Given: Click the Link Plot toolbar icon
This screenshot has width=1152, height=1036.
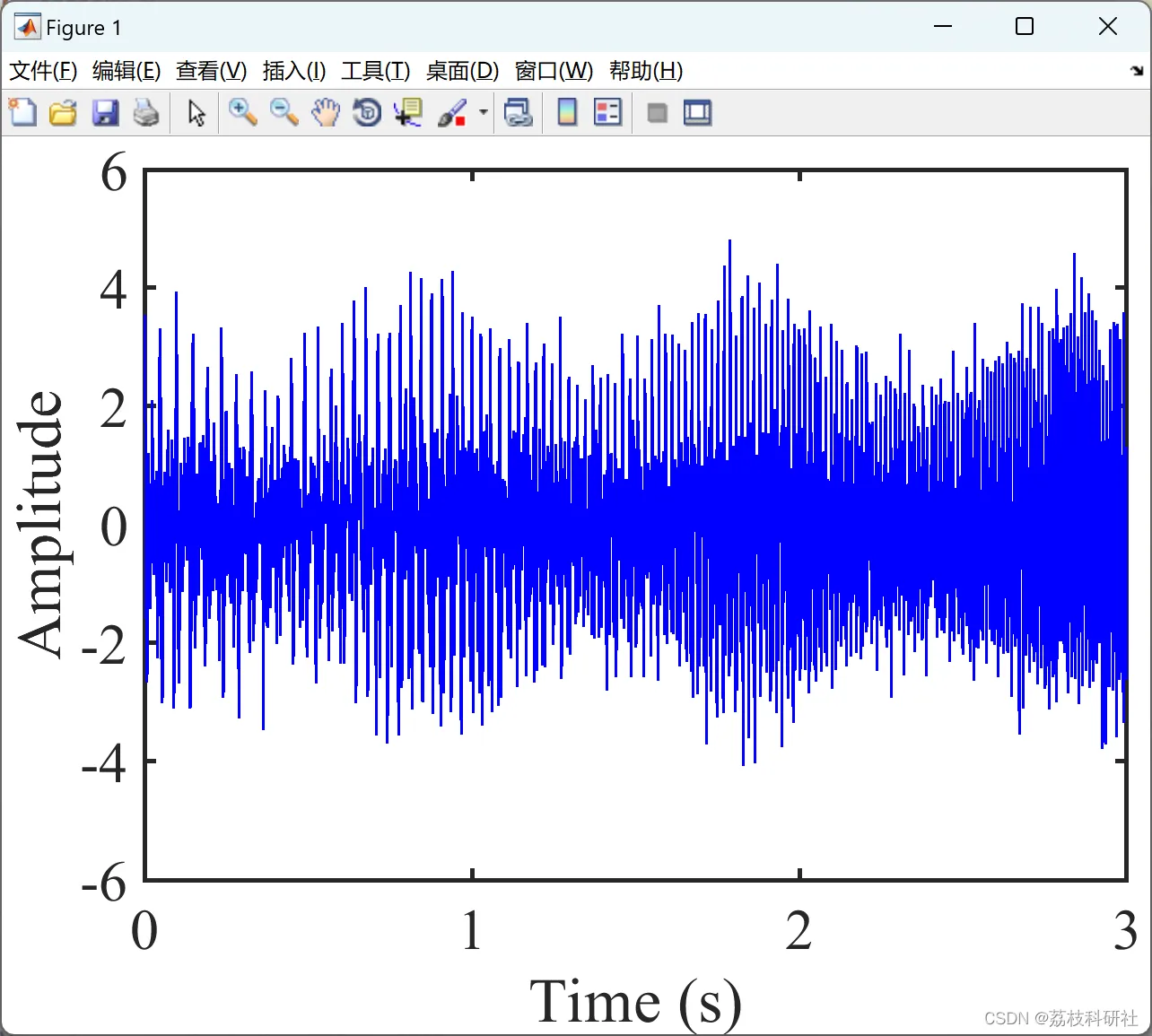Looking at the screenshot, I should coord(519,112).
